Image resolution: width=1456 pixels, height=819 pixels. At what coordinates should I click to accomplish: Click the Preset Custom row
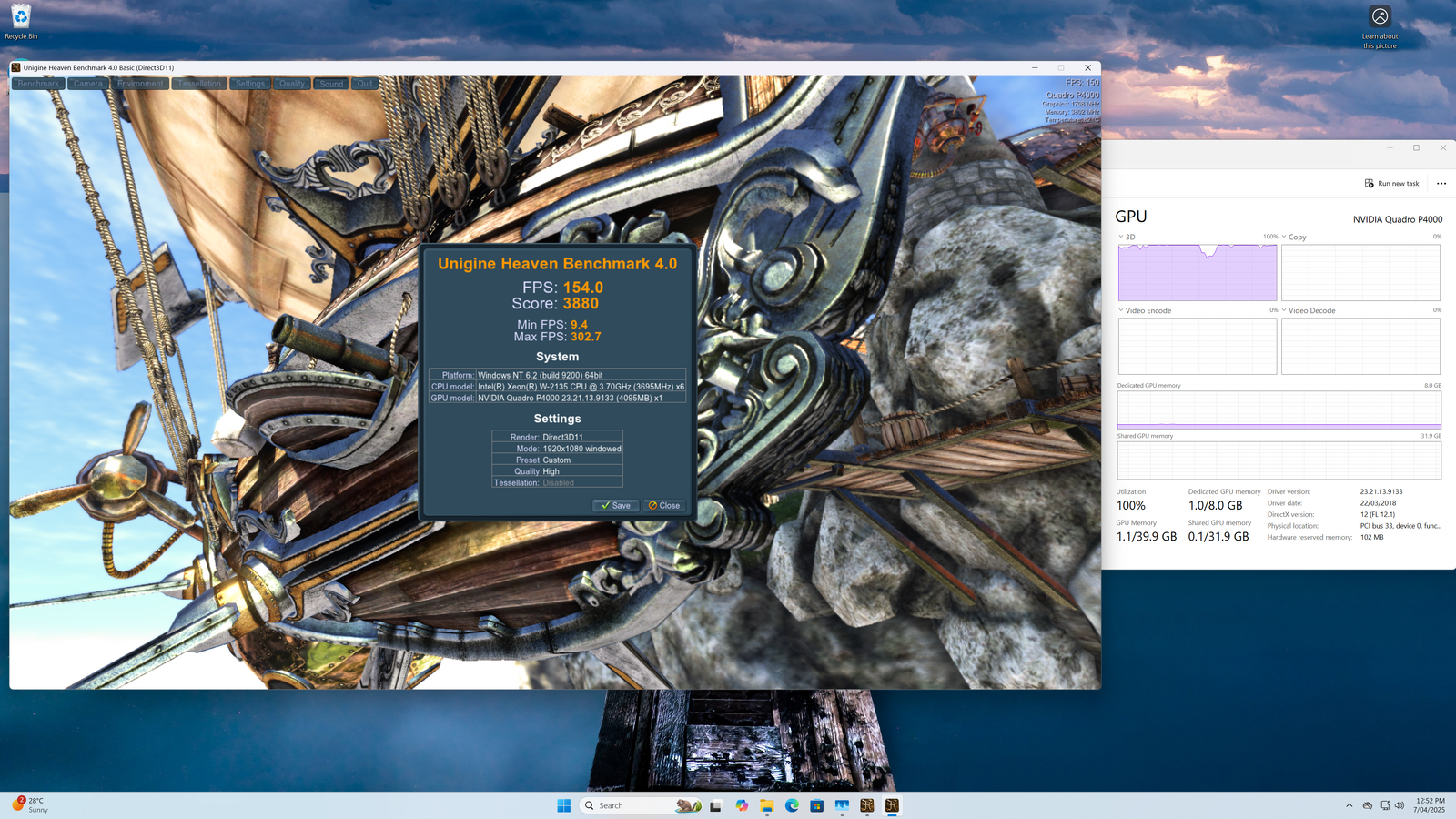pos(557,460)
